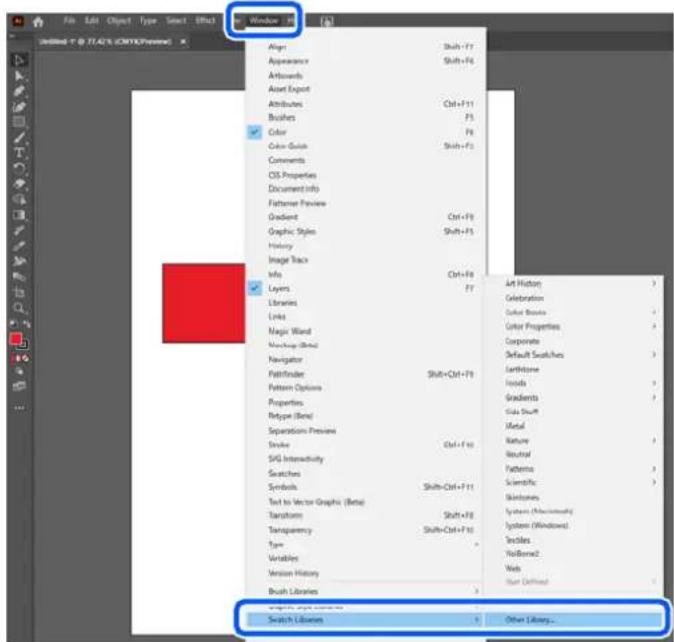Choose Skintones swatch library

click(575, 497)
